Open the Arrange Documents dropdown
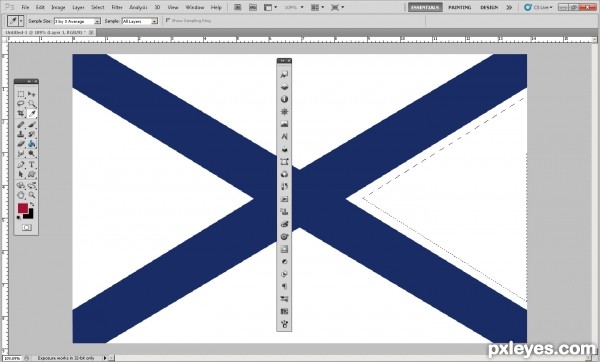This screenshot has height=362, width=600. (318, 7)
